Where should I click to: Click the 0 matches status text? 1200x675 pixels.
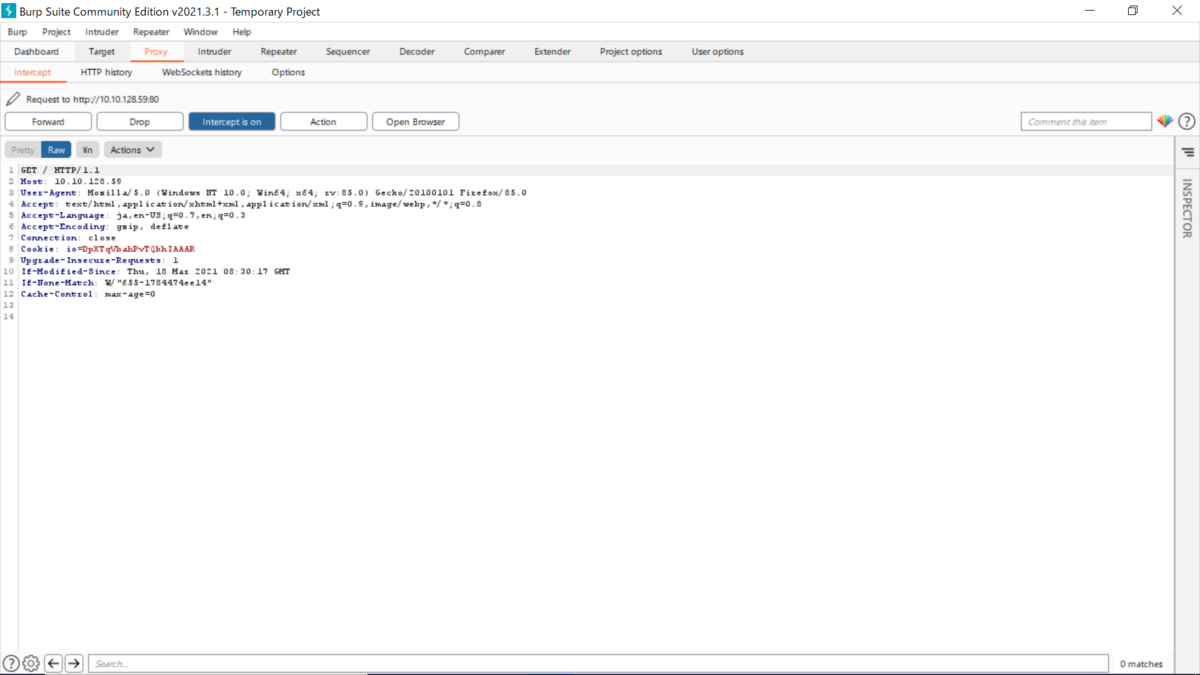click(x=1141, y=663)
